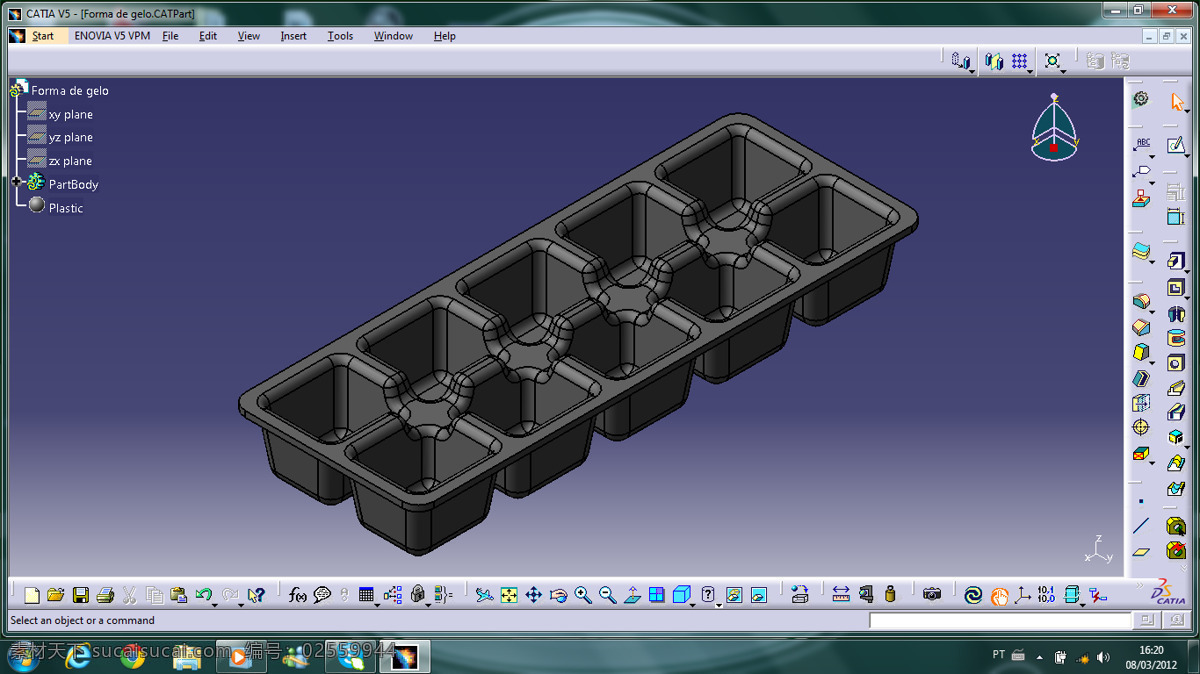The image size is (1200, 674).
Task: Select the yz plane in the tree
Action: 60,137
